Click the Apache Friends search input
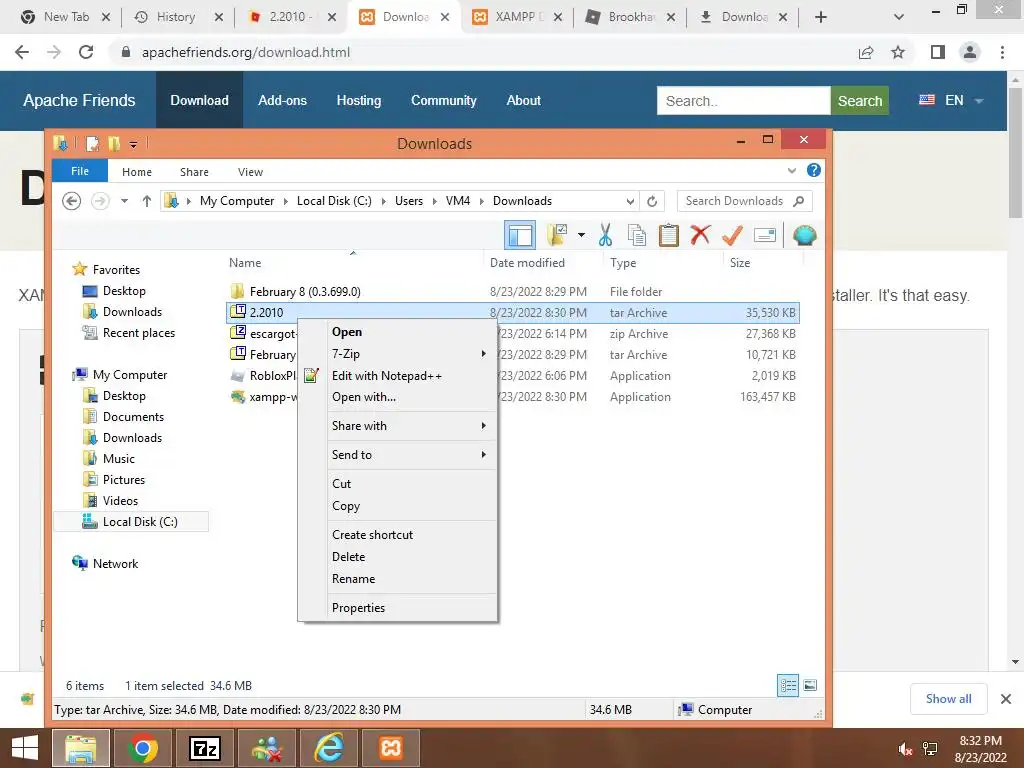 [x=743, y=101]
